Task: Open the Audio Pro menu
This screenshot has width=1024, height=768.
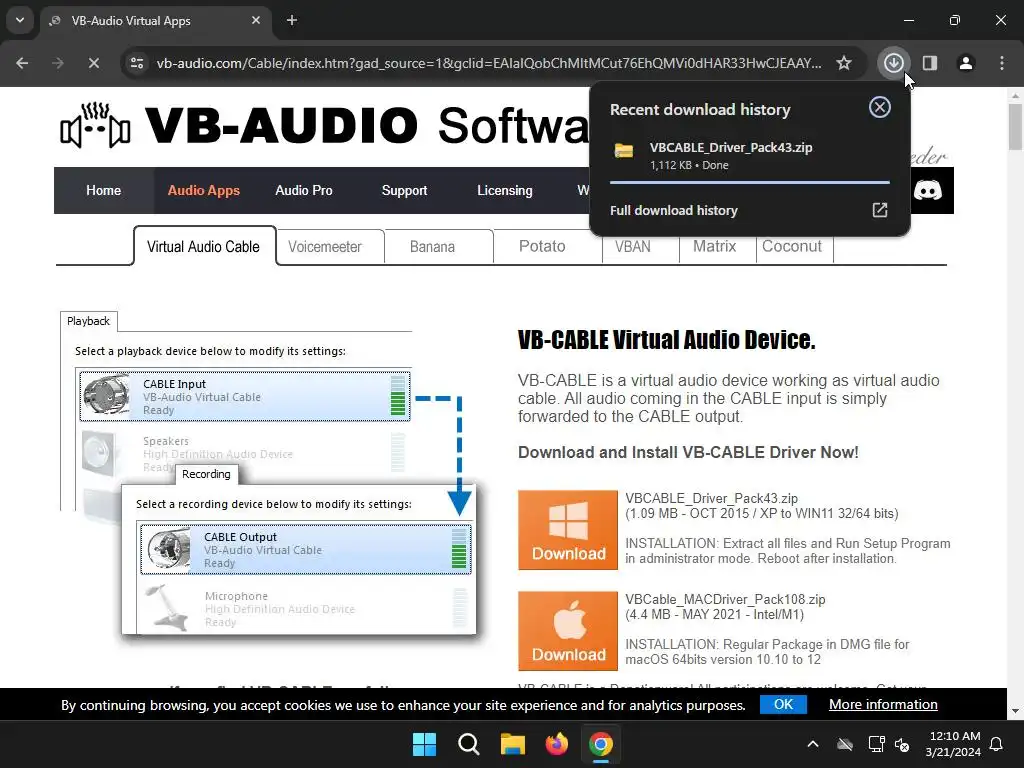Action: pos(304,190)
